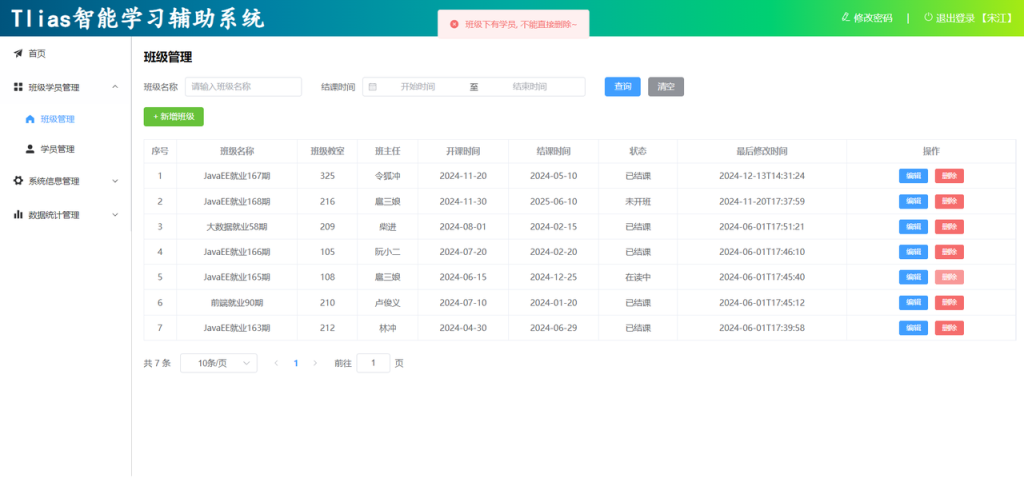Click 删除 for 大数据就业58期 row

click(949, 227)
